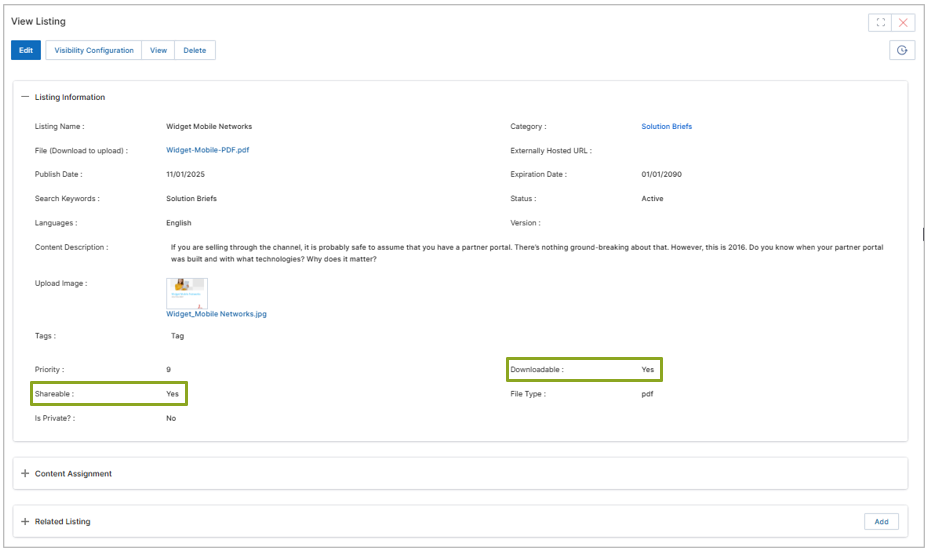Click the File Type pdf value
The image size is (927, 551).
point(647,394)
